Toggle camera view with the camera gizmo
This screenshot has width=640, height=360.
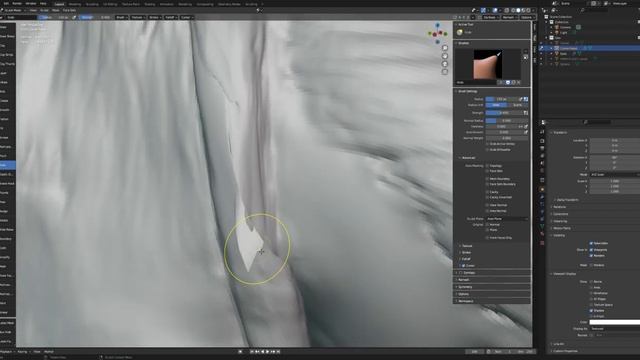click(x=445, y=64)
